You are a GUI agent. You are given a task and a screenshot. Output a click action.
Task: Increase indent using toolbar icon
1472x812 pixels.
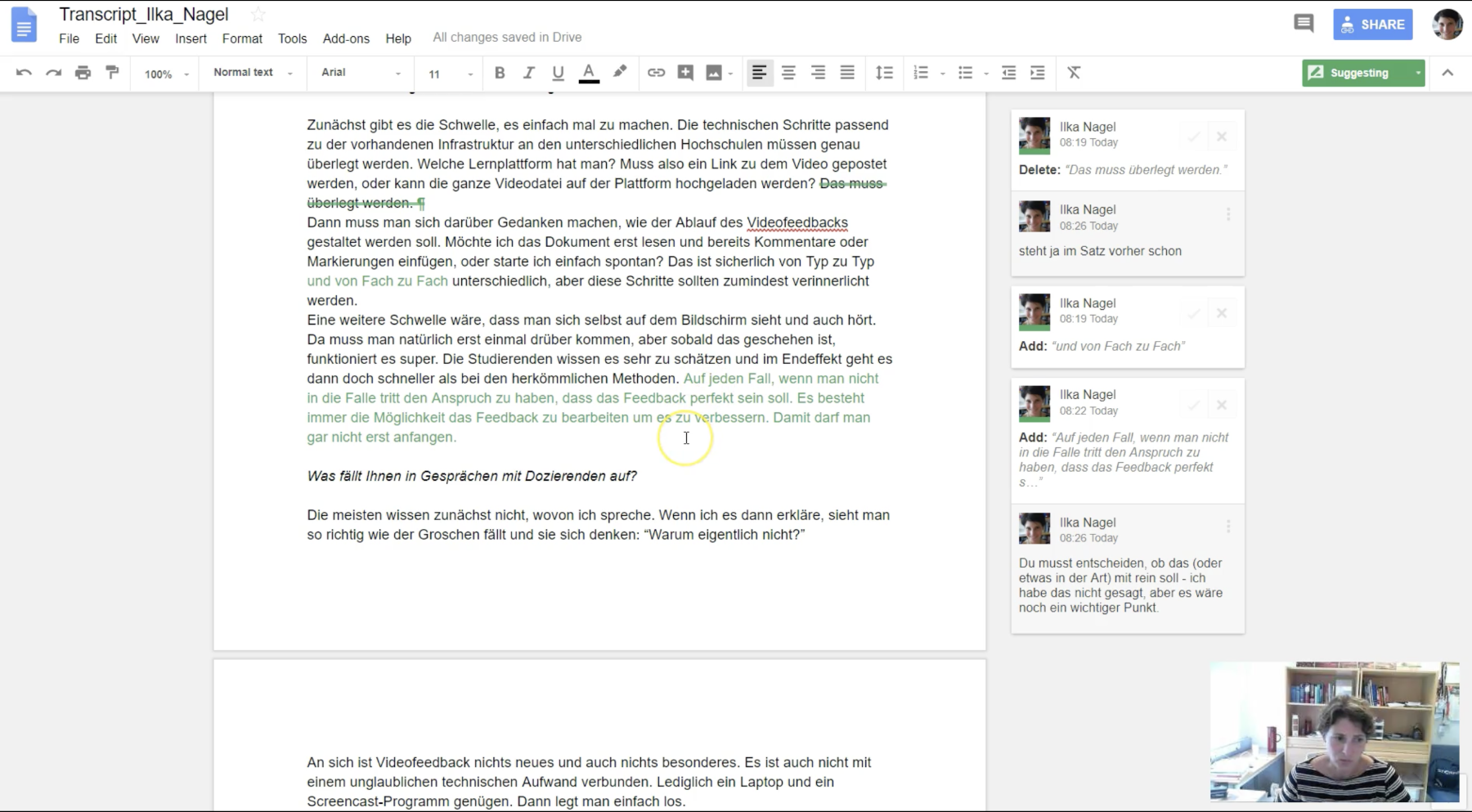tap(1038, 73)
